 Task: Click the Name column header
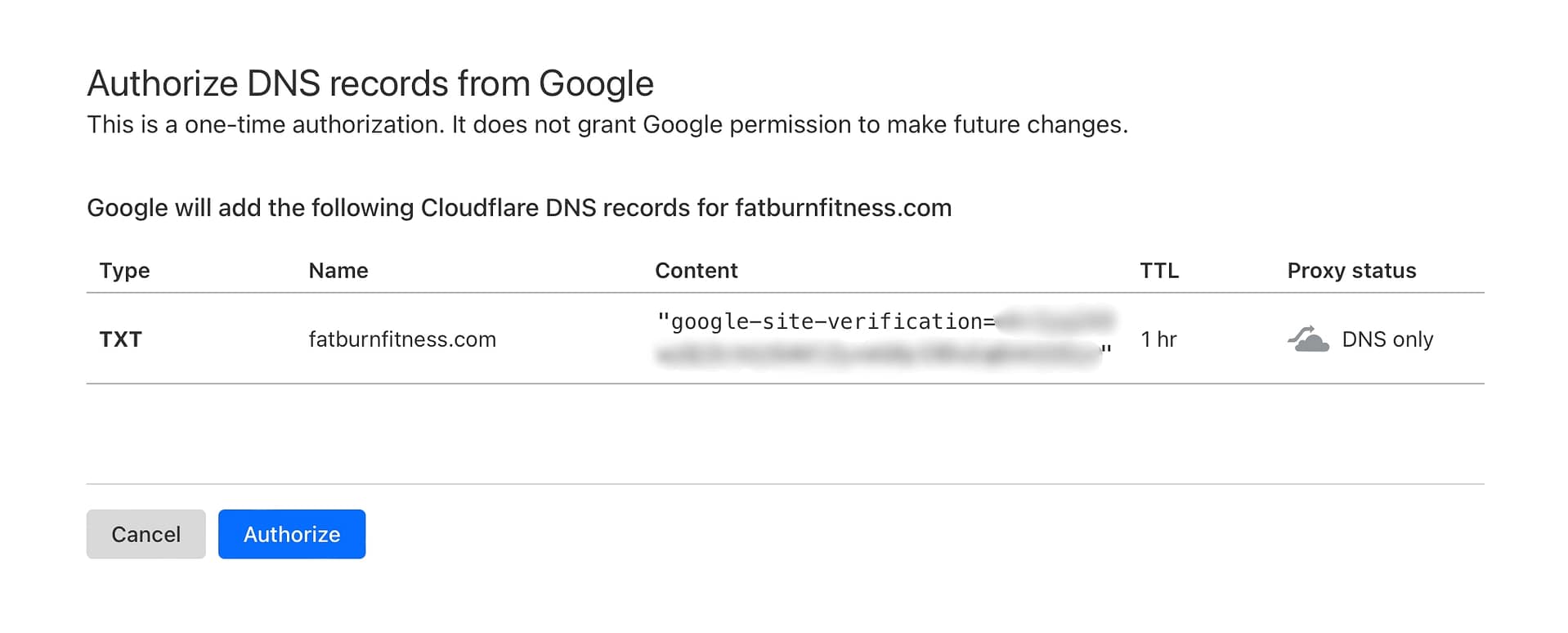(x=338, y=271)
